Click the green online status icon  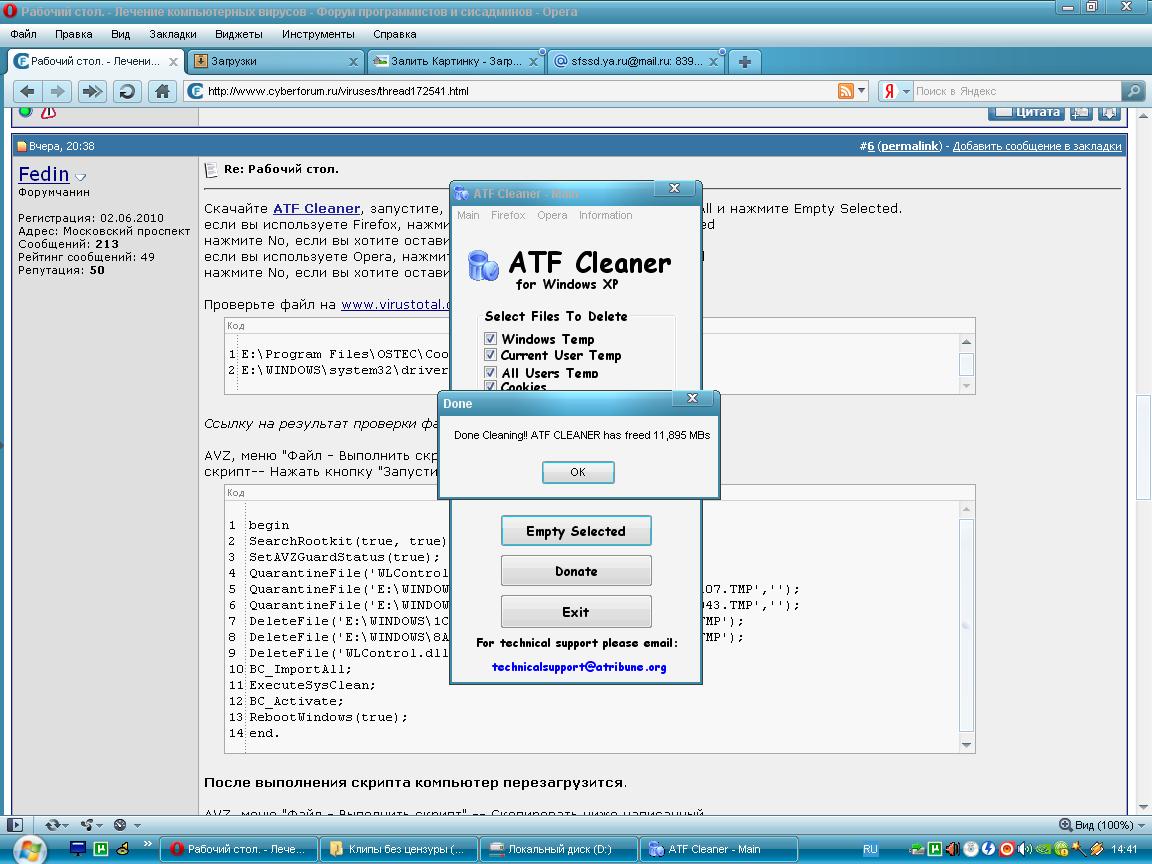[26, 111]
